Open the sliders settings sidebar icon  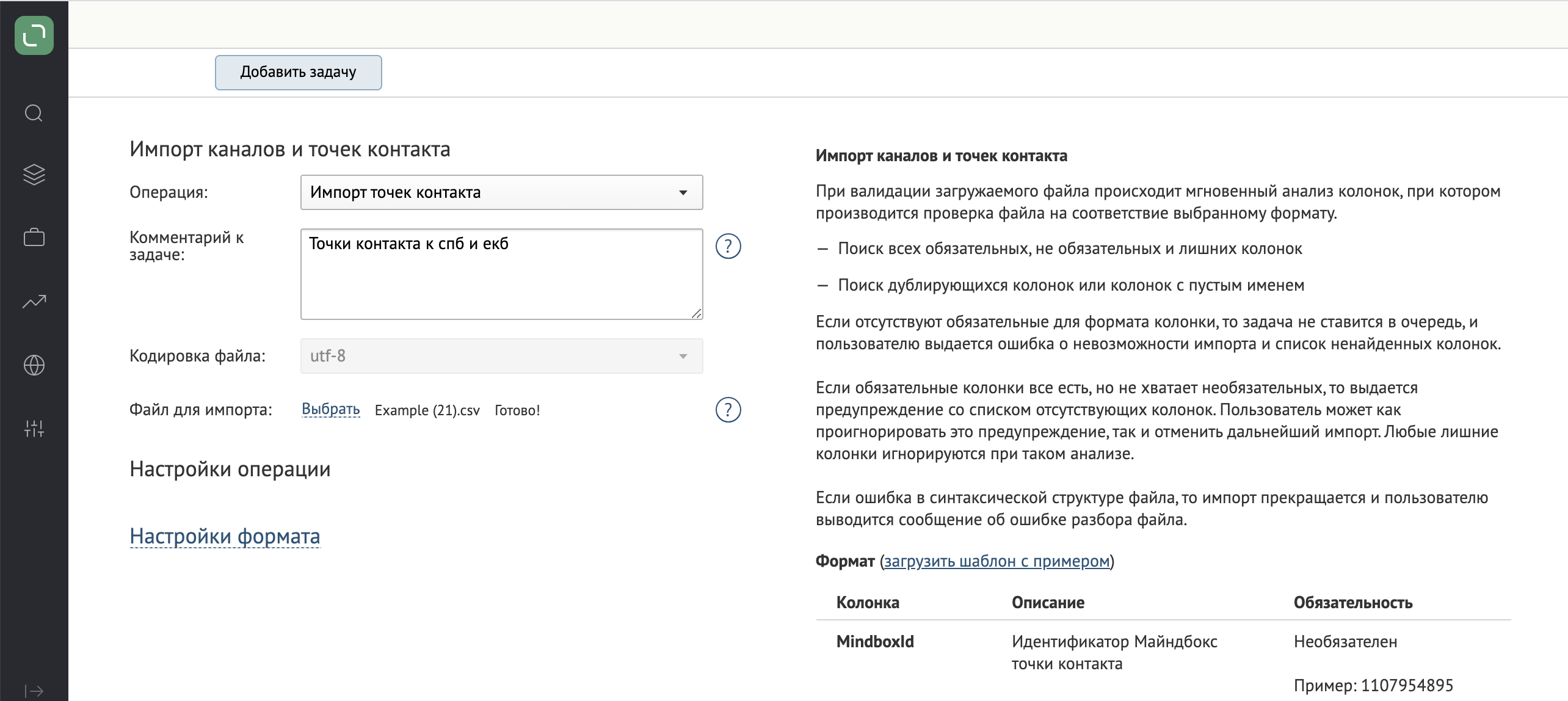34,429
